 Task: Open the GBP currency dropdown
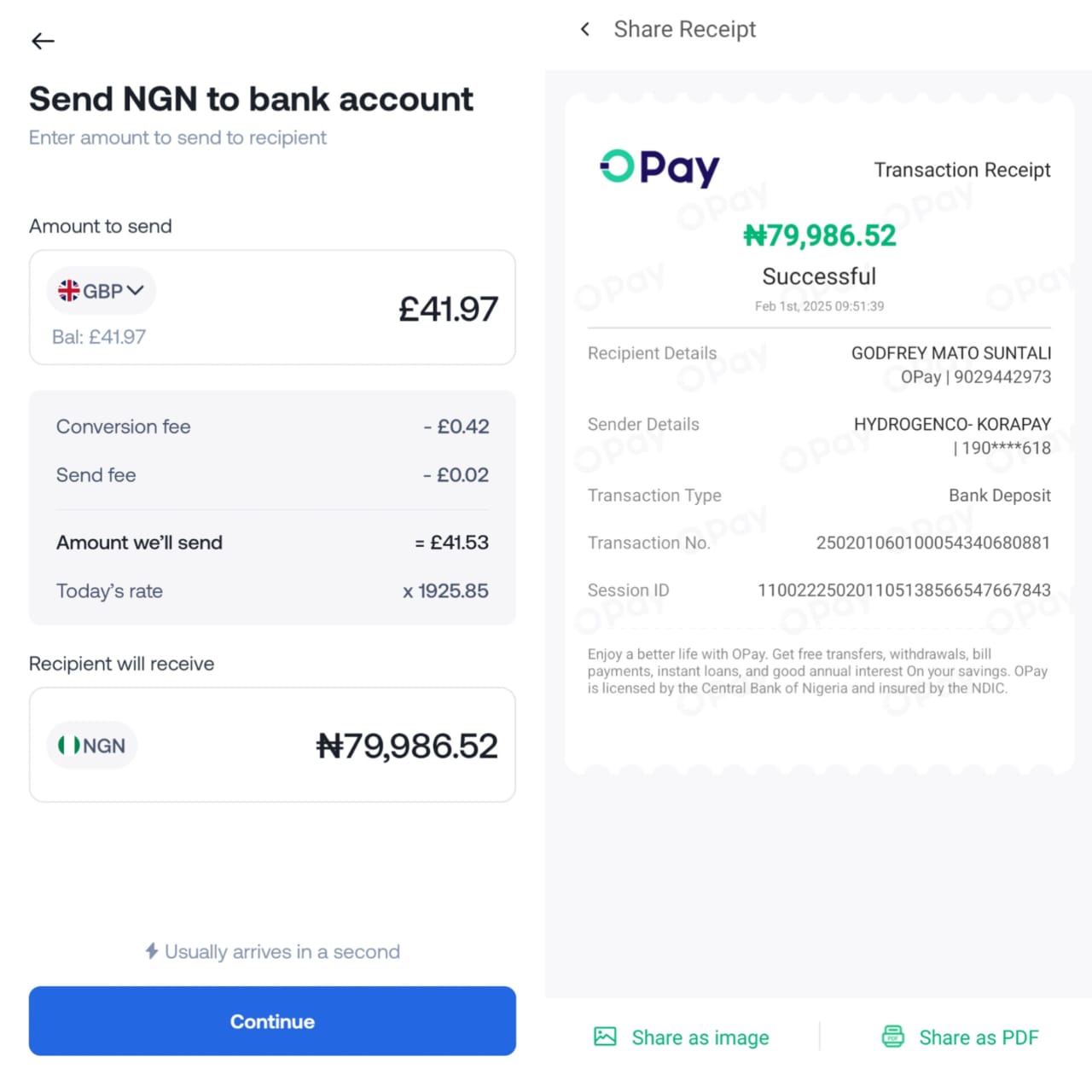point(102,291)
